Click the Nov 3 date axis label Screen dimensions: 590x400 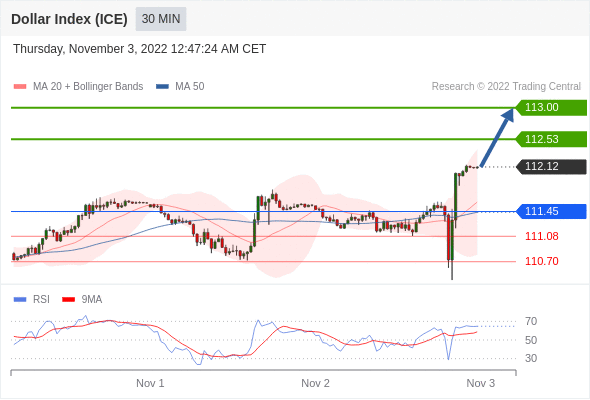coord(481,383)
